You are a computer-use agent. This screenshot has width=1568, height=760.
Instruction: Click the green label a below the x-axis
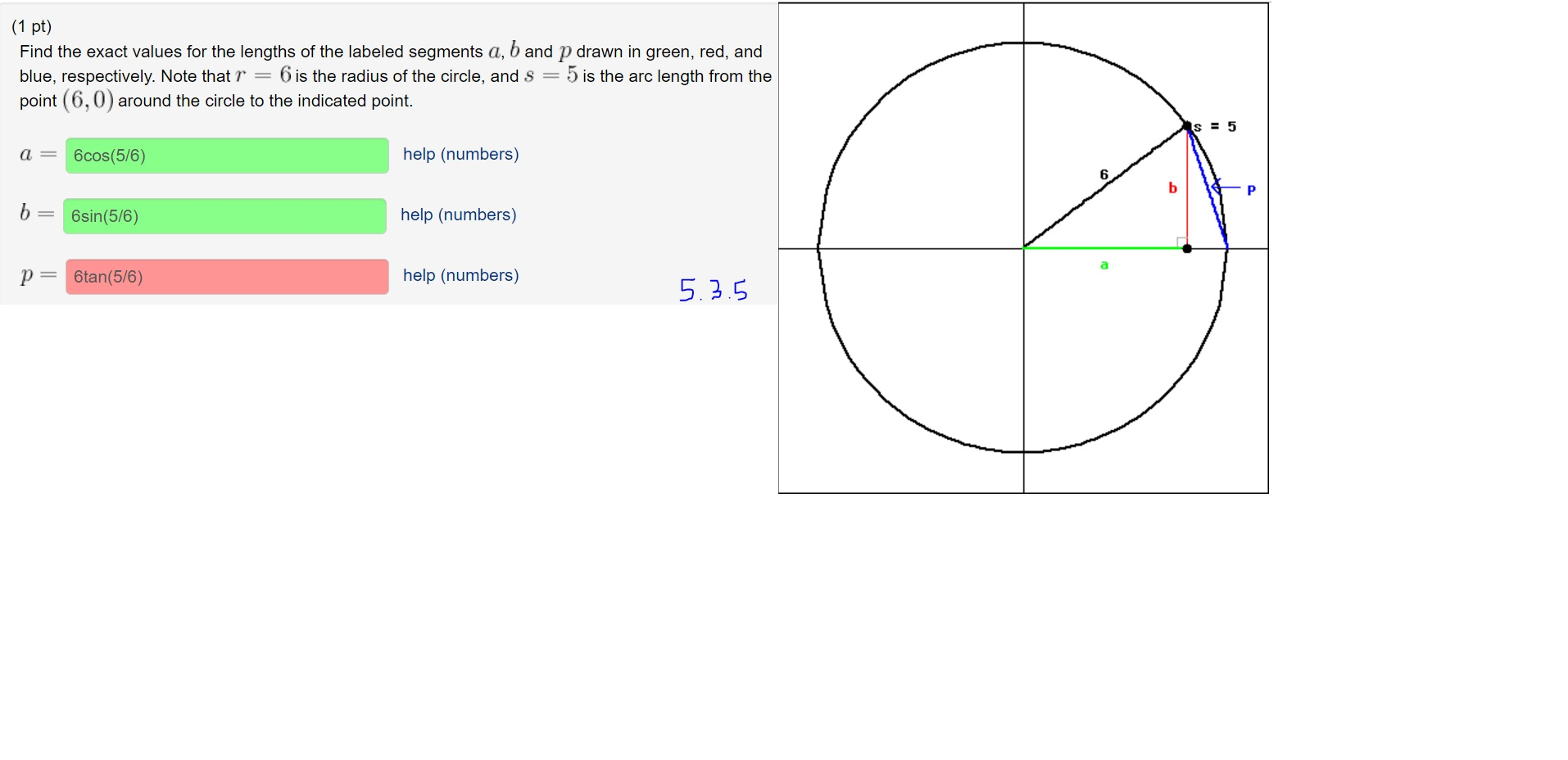(1104, 265)
